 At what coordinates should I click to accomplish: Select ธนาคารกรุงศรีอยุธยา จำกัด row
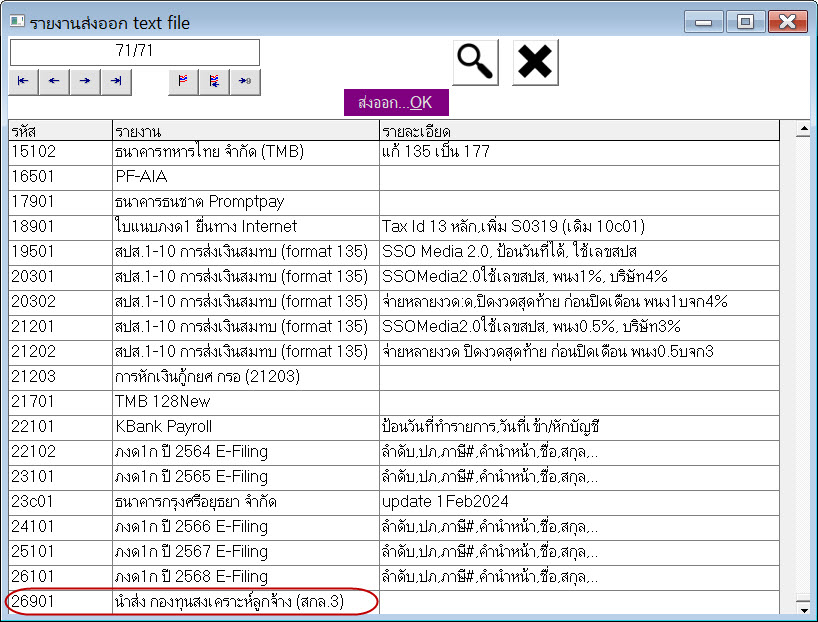394,503
